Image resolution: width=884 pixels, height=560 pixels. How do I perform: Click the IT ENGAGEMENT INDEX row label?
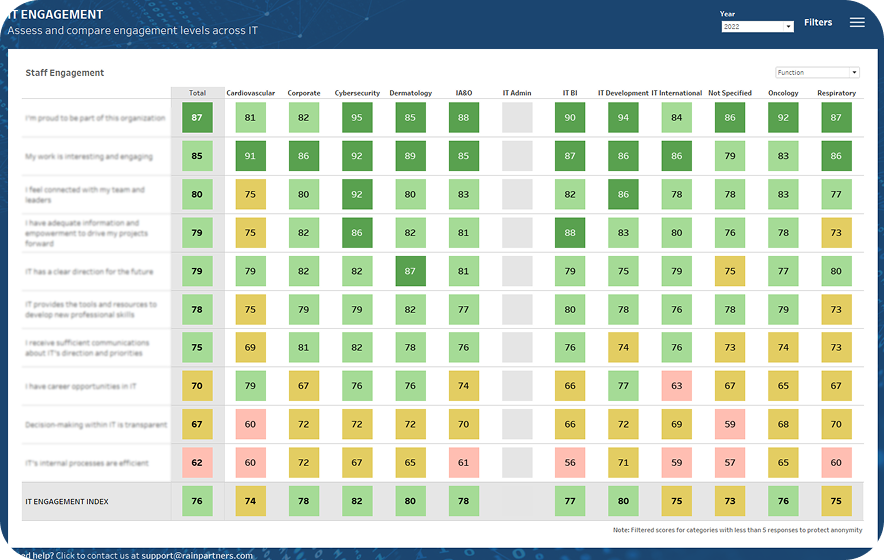[65, 501]
